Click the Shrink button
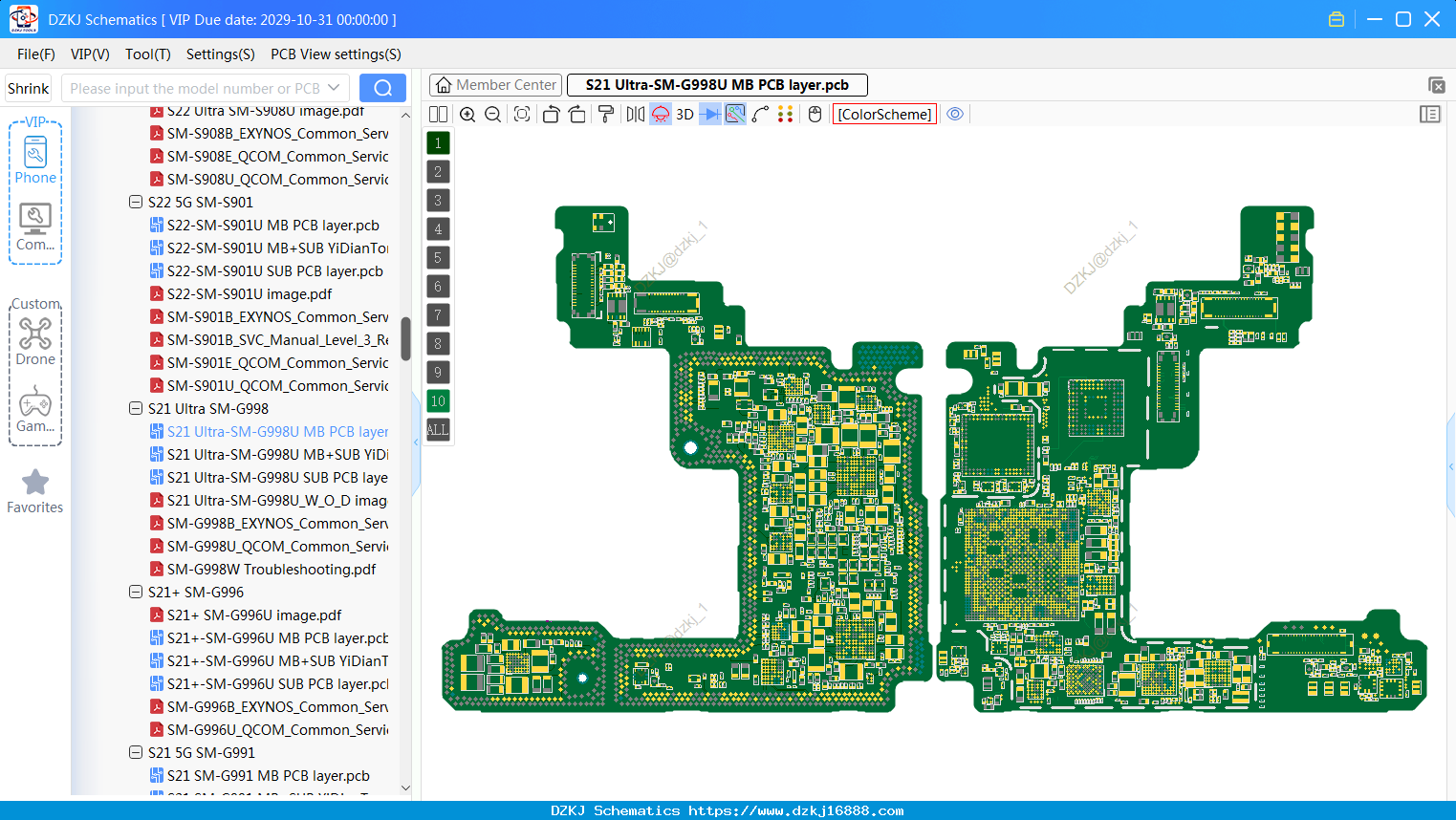 (x=29, y=88)
